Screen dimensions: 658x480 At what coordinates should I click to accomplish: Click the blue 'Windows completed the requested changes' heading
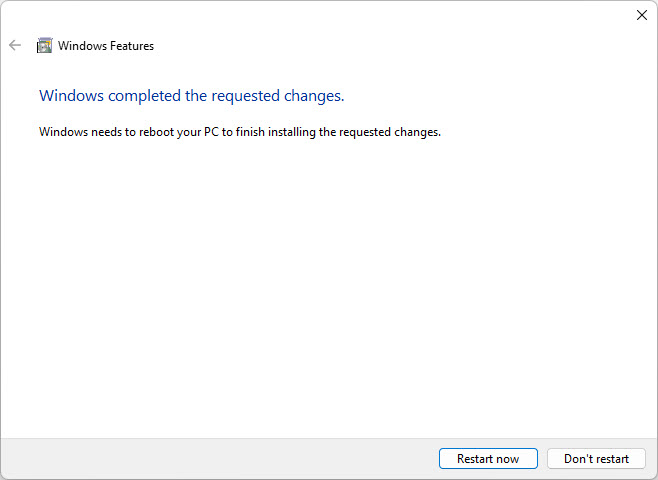click(x=191, y=96)
